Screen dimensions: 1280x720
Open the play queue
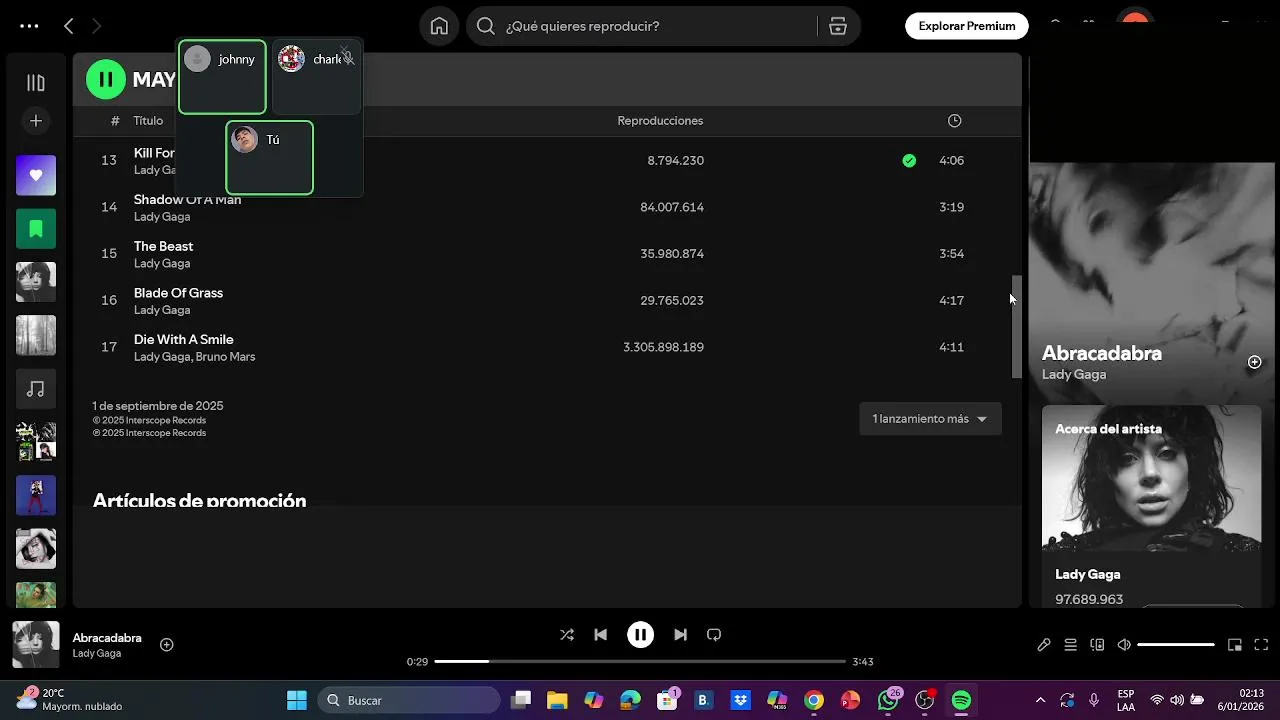pos(1070,645)
